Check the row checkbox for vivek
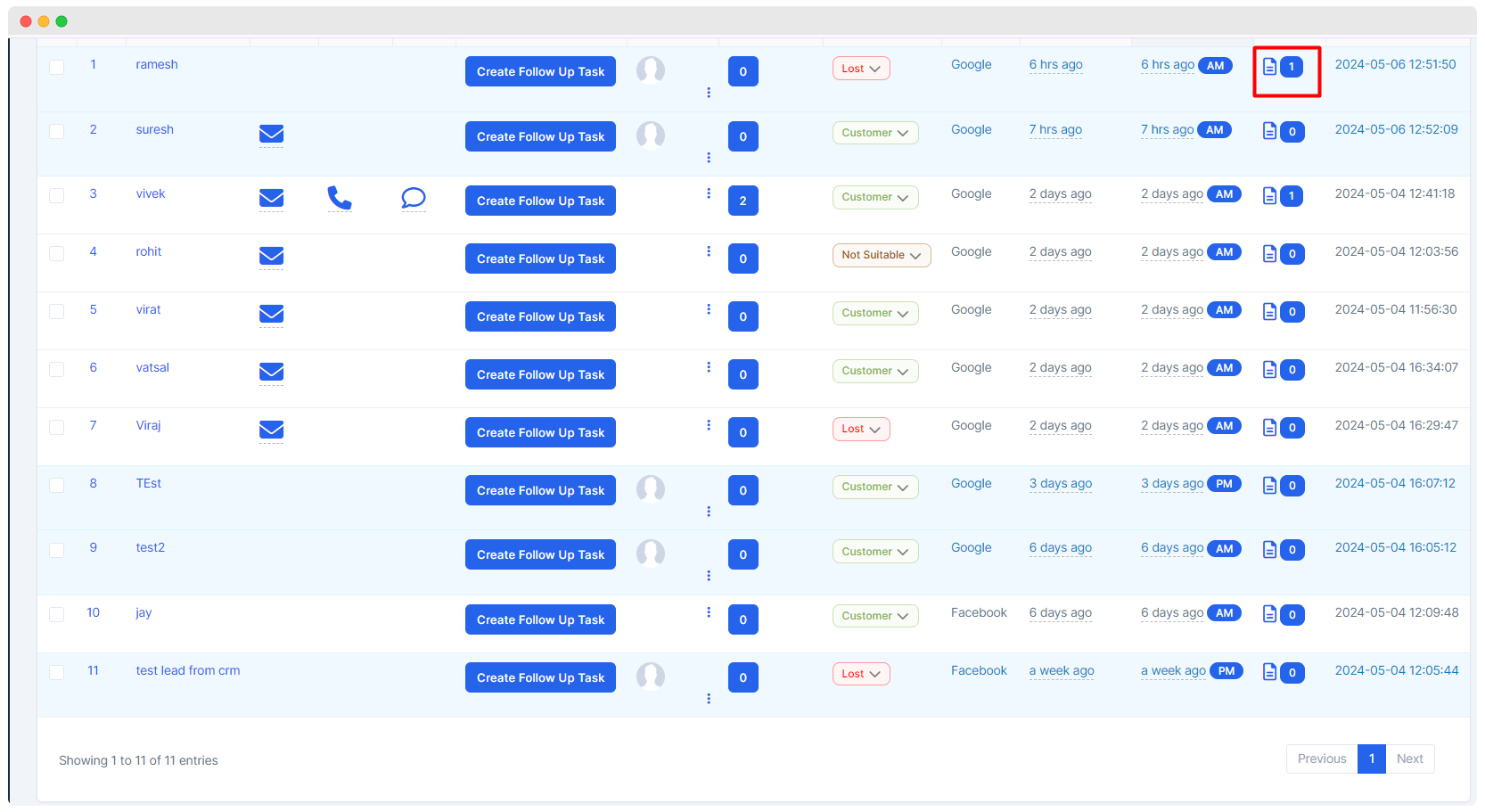Viewport: 1485px width, 812px height. pyautogui.click(x=56, y=195)
